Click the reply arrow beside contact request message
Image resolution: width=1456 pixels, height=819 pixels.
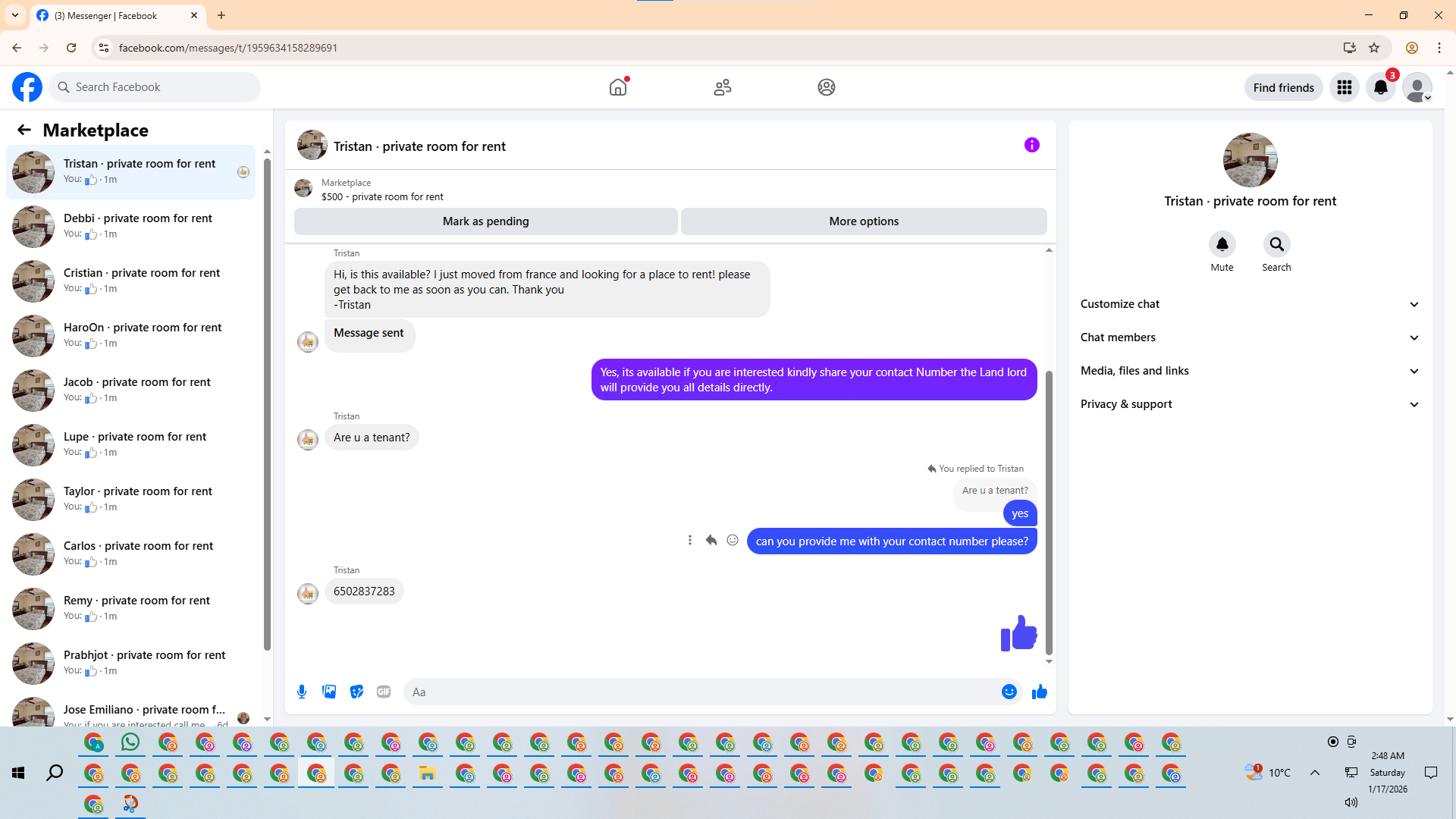[711, 540]
